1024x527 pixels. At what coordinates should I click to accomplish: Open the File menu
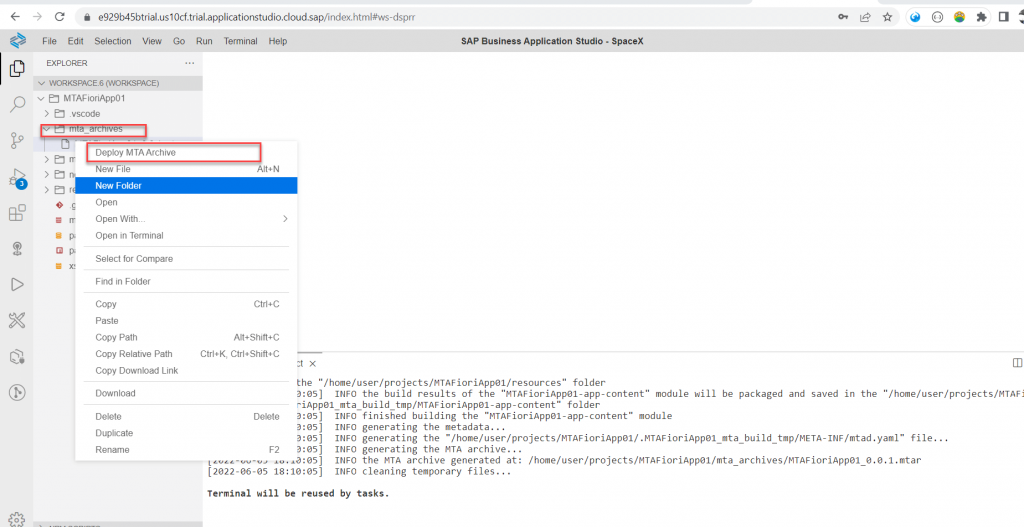tap(49, 40)
